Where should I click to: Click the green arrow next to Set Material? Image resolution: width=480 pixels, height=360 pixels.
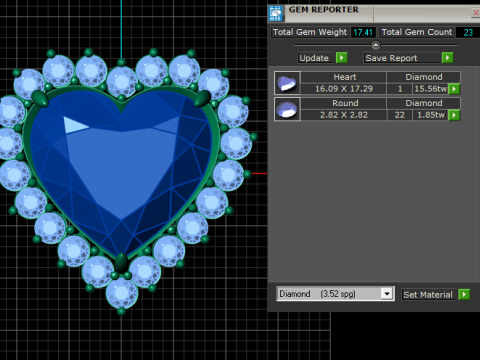click(x=464, y=294)
